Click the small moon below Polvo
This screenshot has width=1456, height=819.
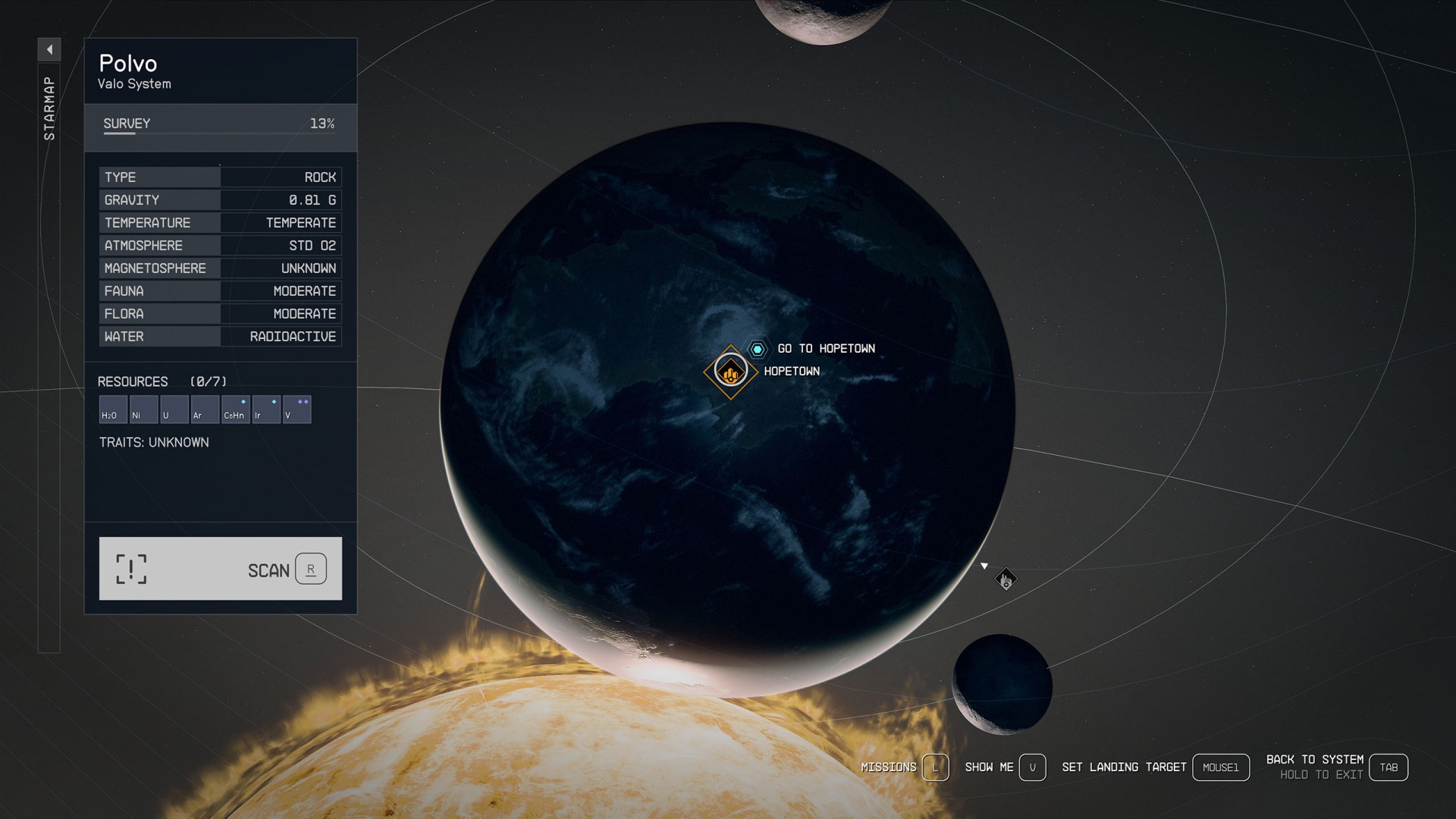click(1002, 684)
